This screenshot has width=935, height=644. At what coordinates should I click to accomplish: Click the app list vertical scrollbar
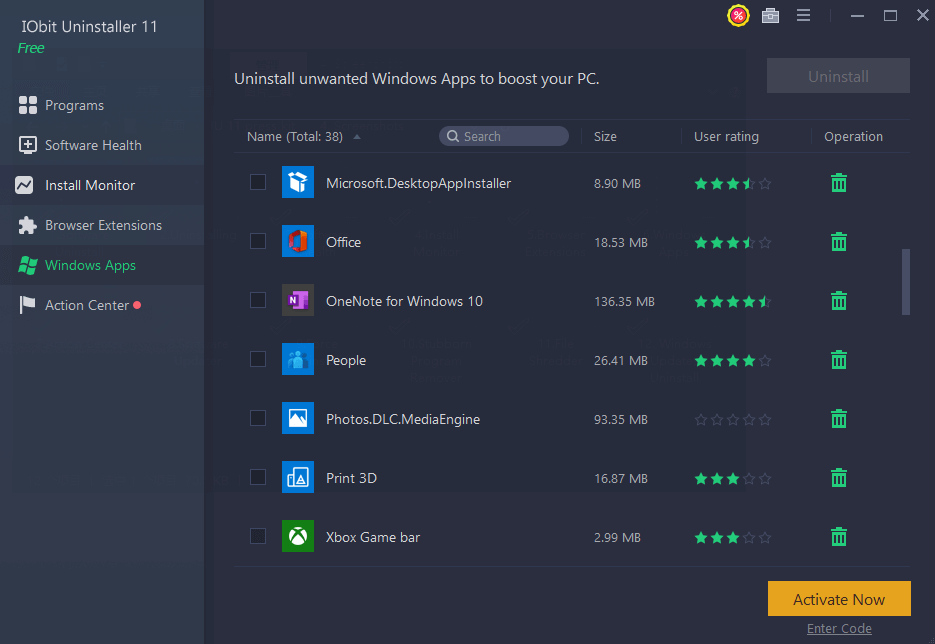906,281
